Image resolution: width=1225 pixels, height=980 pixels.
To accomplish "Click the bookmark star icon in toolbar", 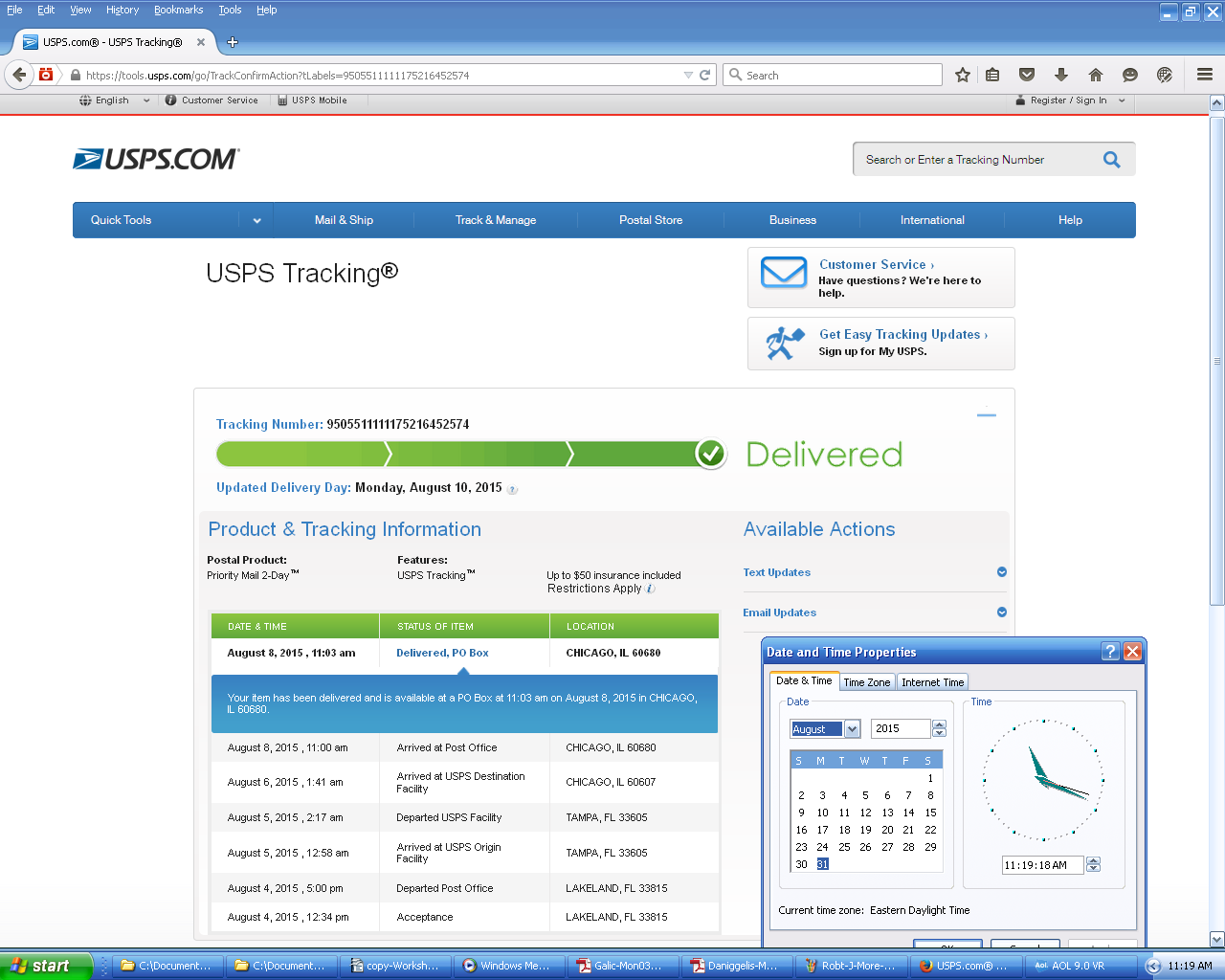I will (x=963, y=75).
